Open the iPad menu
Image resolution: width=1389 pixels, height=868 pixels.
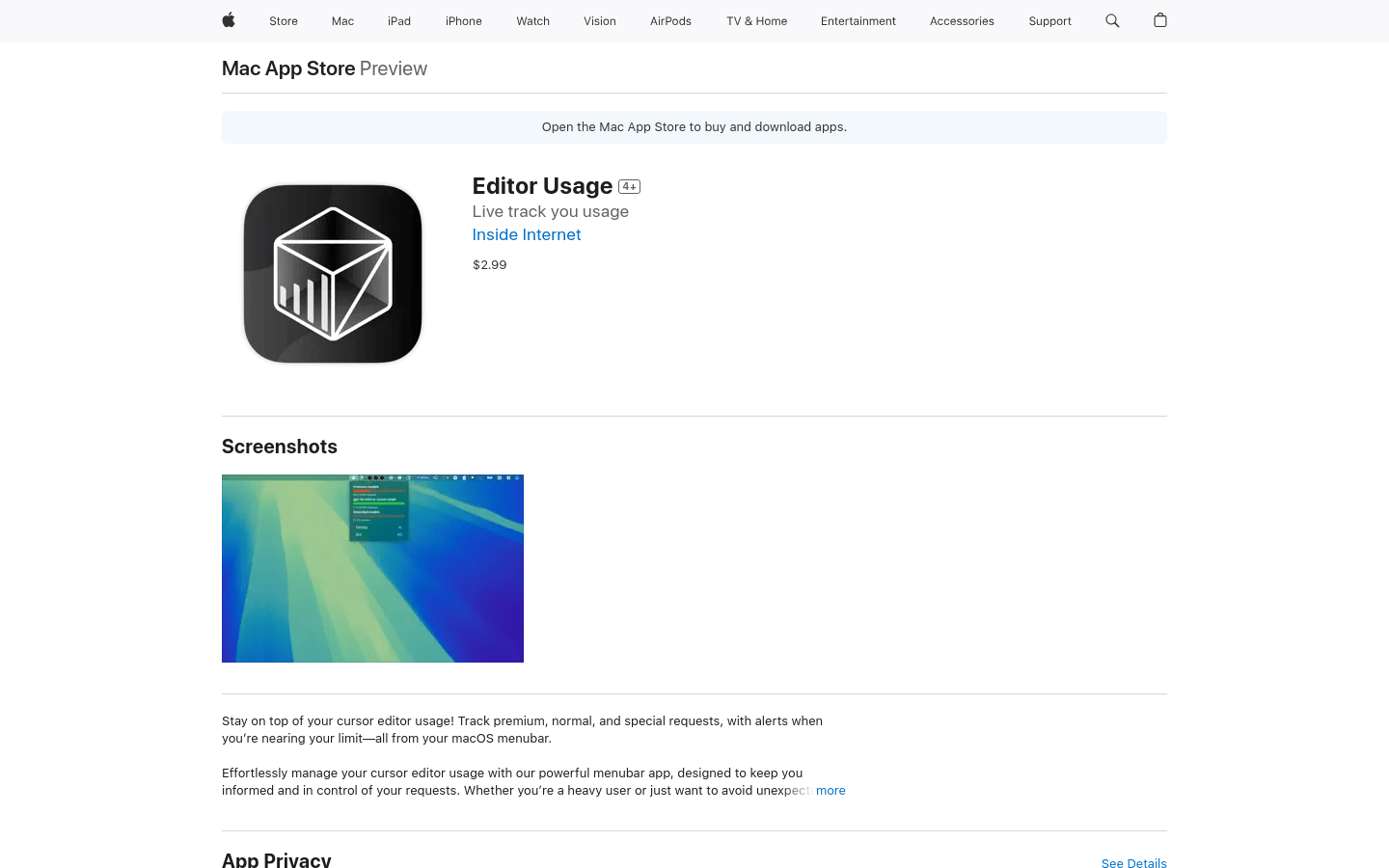(x=399, y=21)
